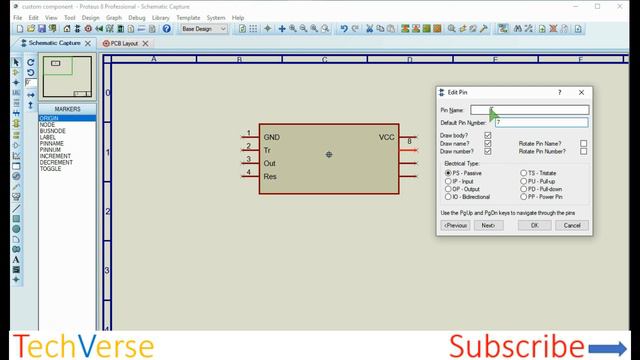Open the Debug menu
Viewport: 640px width, 360px height.
coord(136,18)
